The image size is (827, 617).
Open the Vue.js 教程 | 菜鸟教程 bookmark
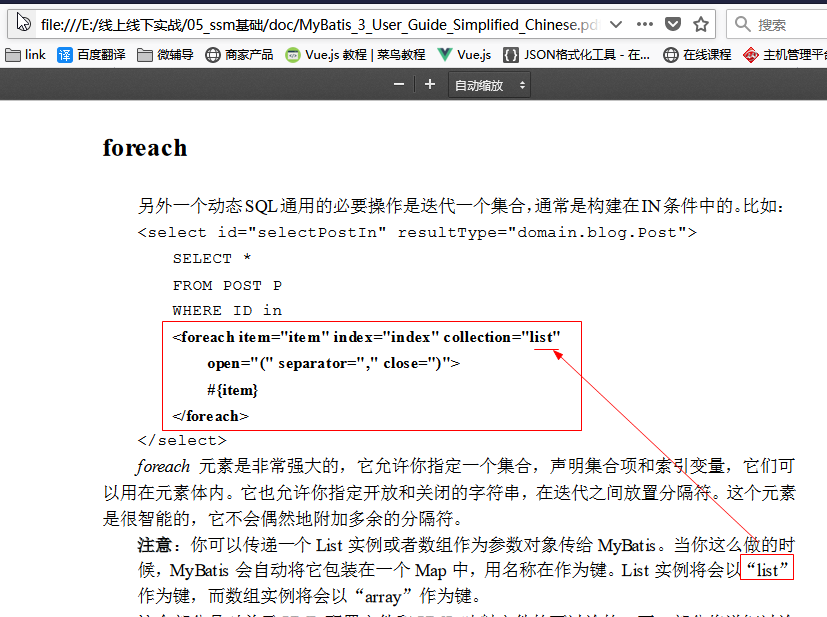click(355, 55)
